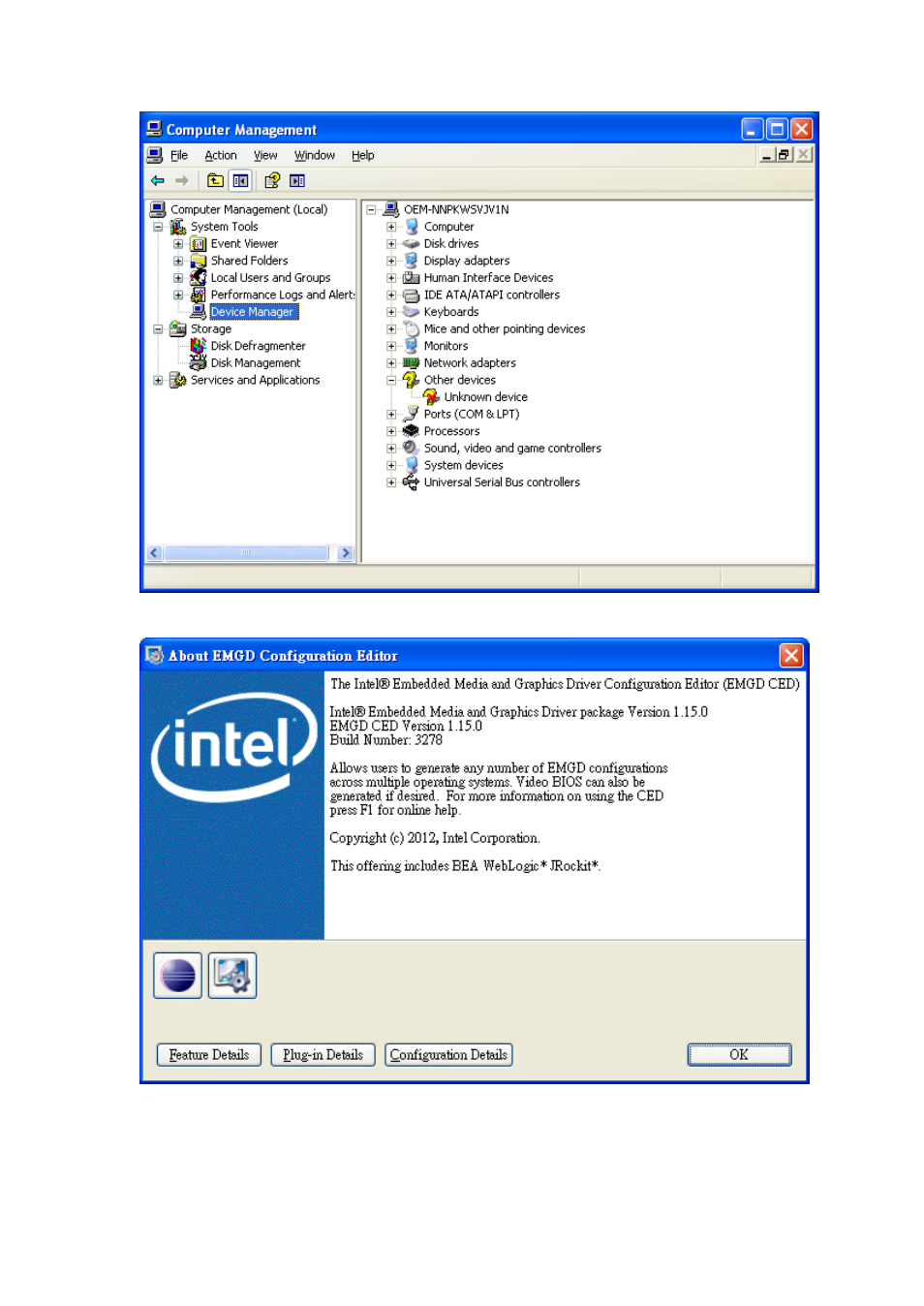This screenshot has height=1306, width=924.
Task: Restore the inner MMC console window
Action: [784, 155]
